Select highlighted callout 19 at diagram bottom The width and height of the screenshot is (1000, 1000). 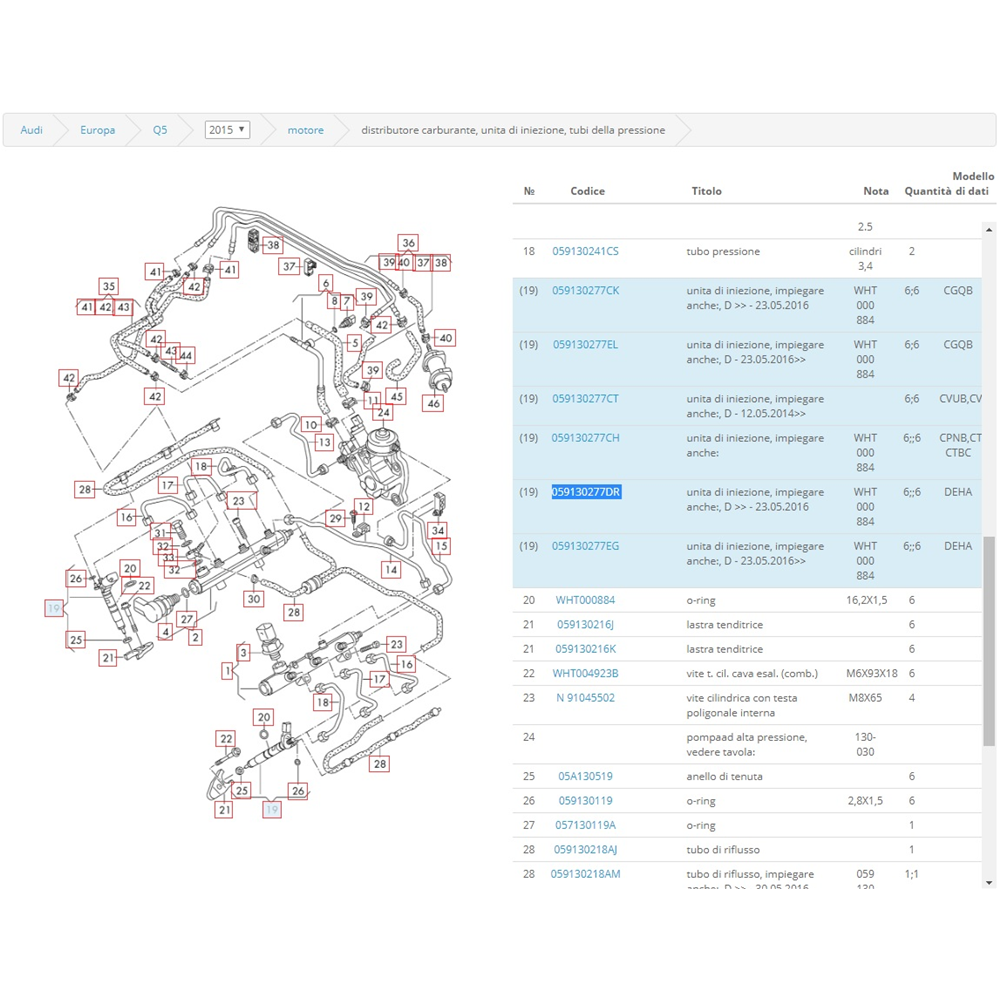[x=272, y=809]
